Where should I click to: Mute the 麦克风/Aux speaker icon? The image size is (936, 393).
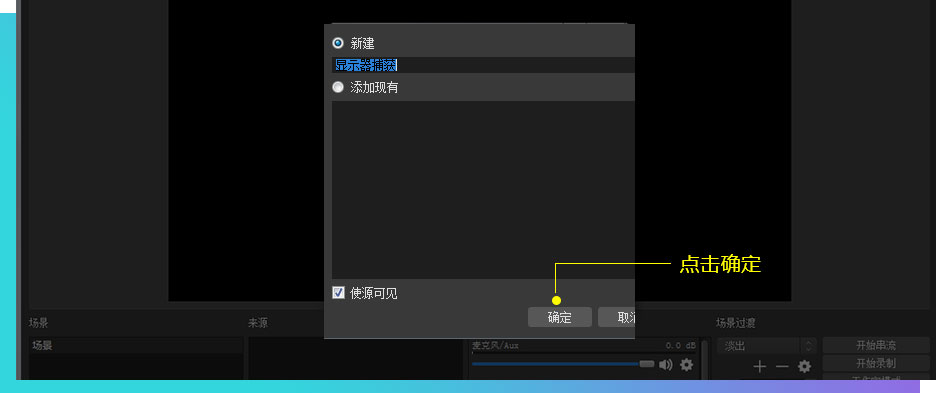[666, 364]
